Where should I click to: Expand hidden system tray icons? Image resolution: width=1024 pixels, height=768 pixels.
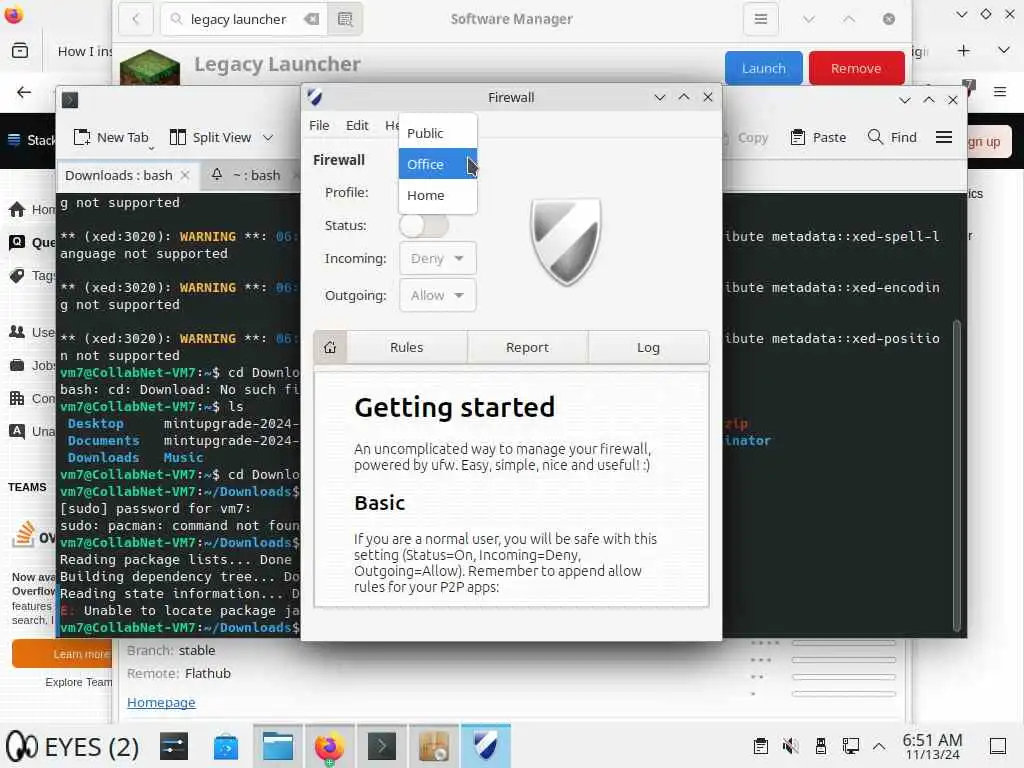click(x=879, y=746)
